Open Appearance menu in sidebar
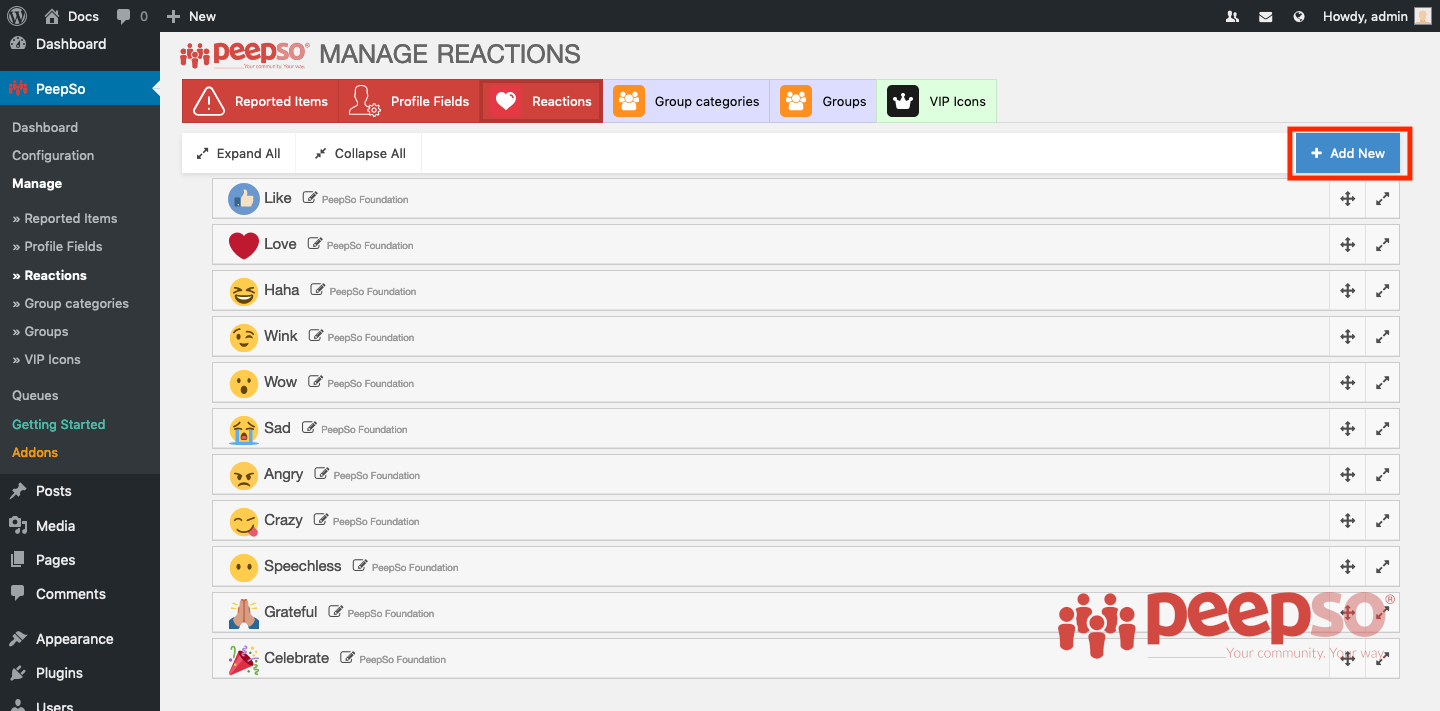Viewport: 1440px width, 711px height. tap(80, 639)
